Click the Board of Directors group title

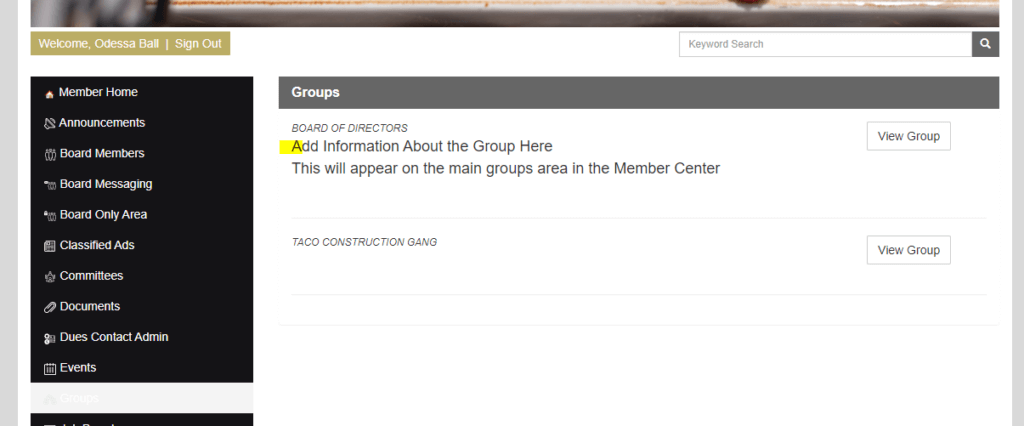tap(349, 128)
